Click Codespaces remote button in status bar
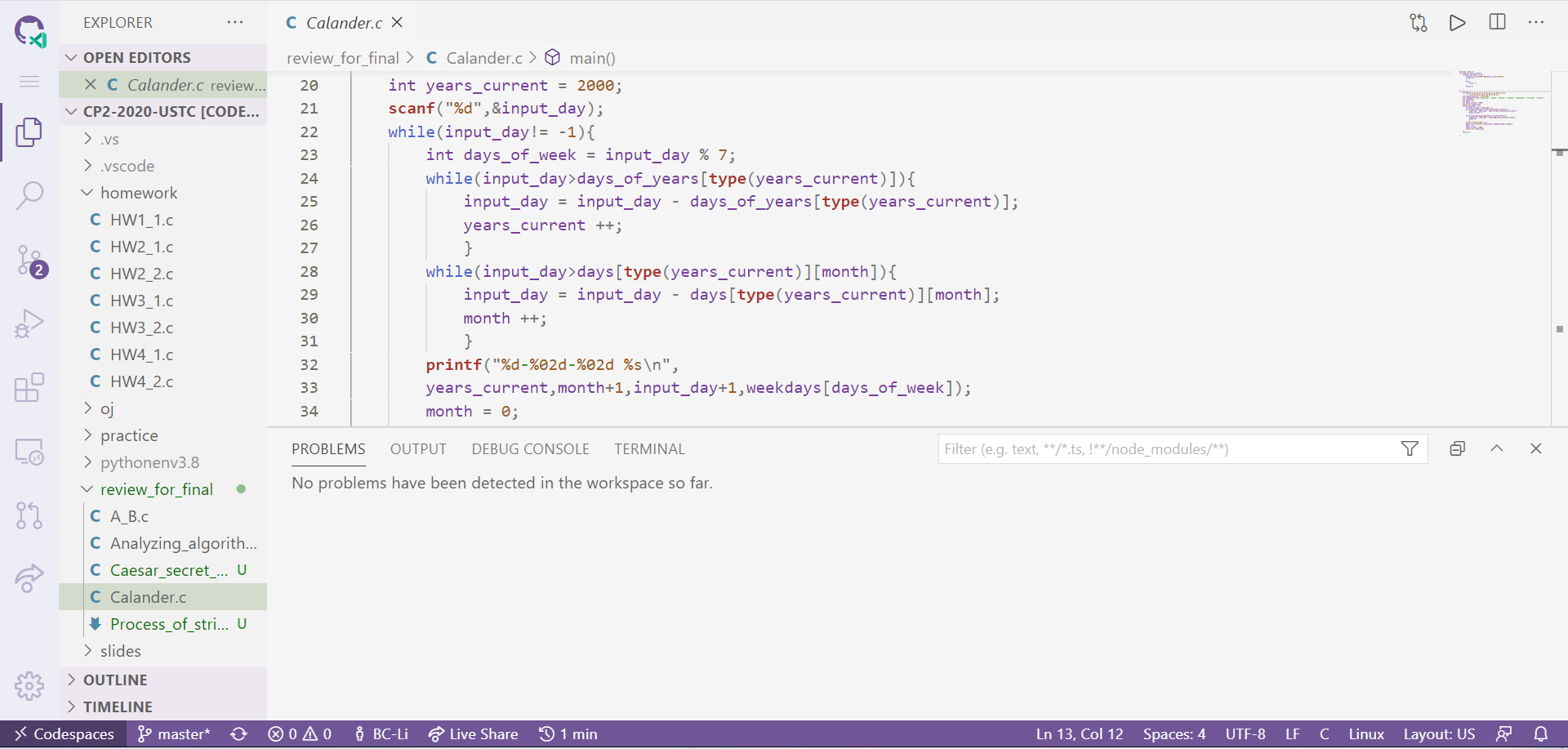The image size is (1568, 749). click(64, 734)
